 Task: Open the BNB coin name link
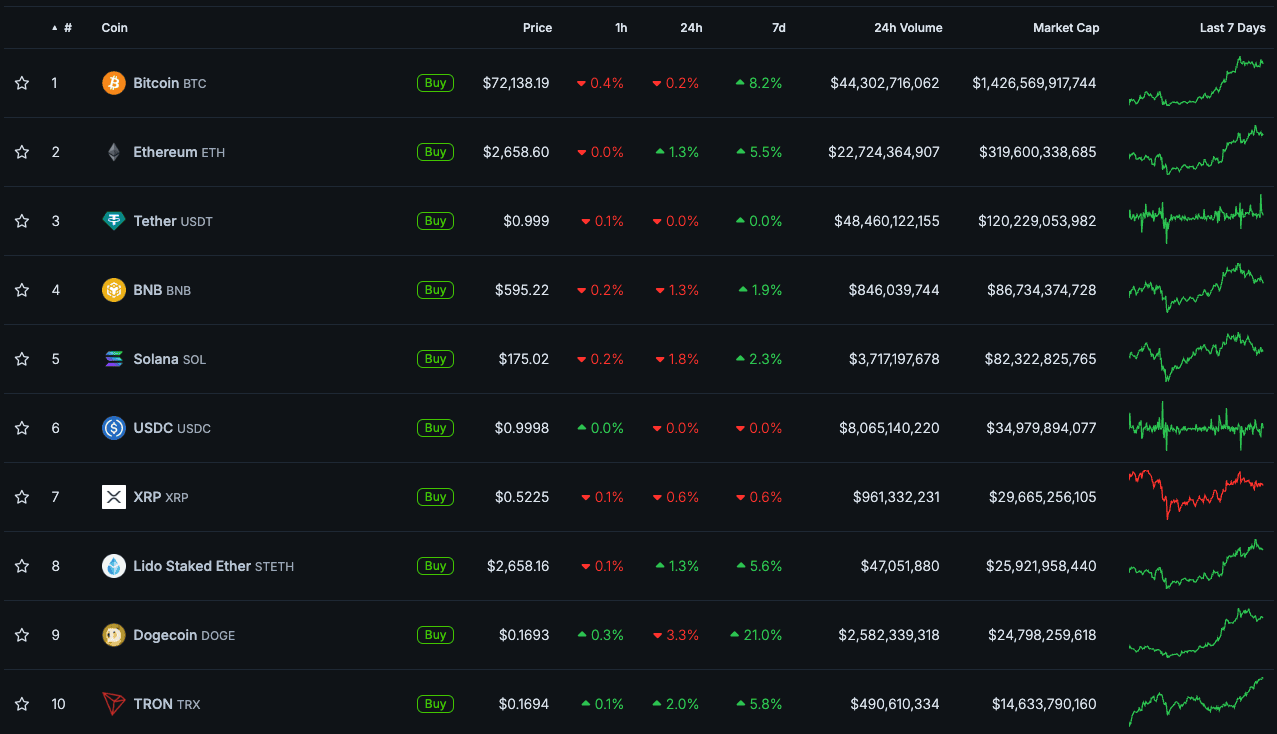pos(162,290)
